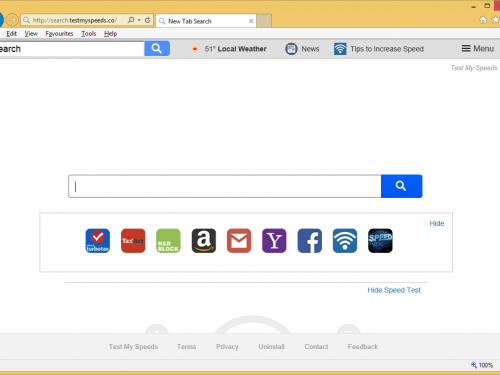Refresh the page with reload icon
The height and width of the screenshot is (375, 500).
pos(147,20)
